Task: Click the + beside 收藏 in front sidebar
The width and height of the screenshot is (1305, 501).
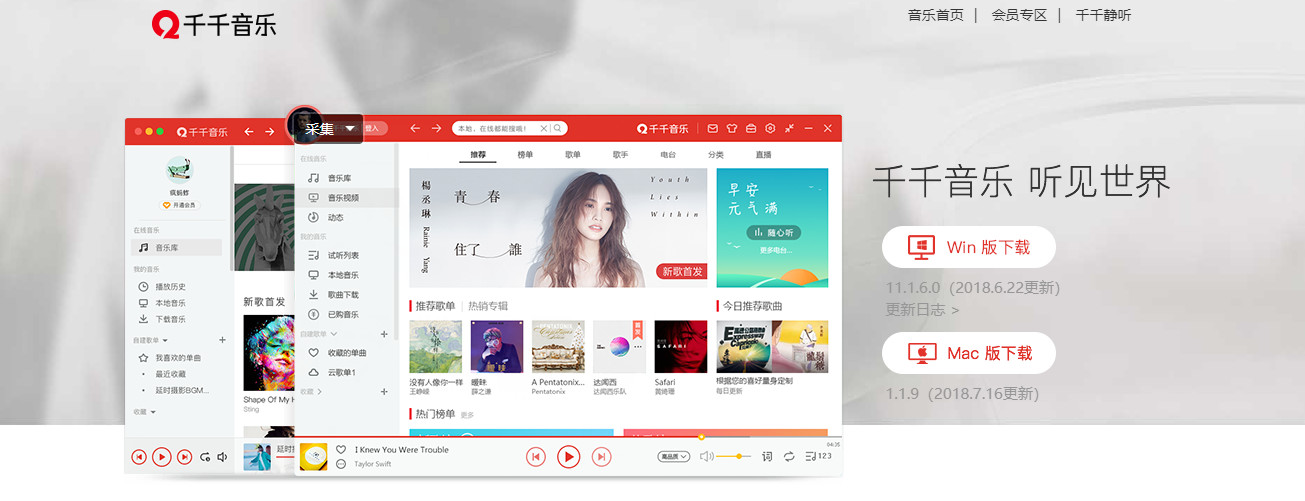Action: click(384, 392)
